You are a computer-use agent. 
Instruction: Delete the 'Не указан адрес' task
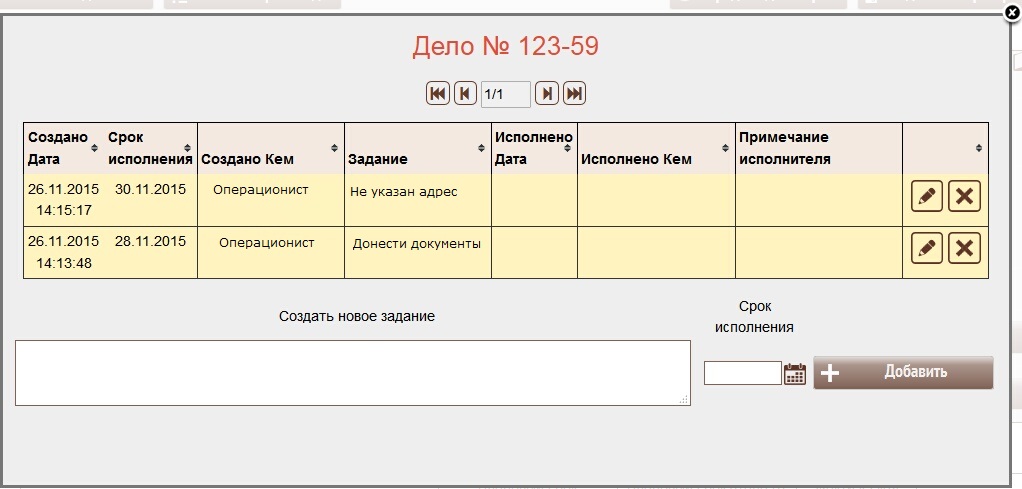pyautogui.click(x=964, y=197)
